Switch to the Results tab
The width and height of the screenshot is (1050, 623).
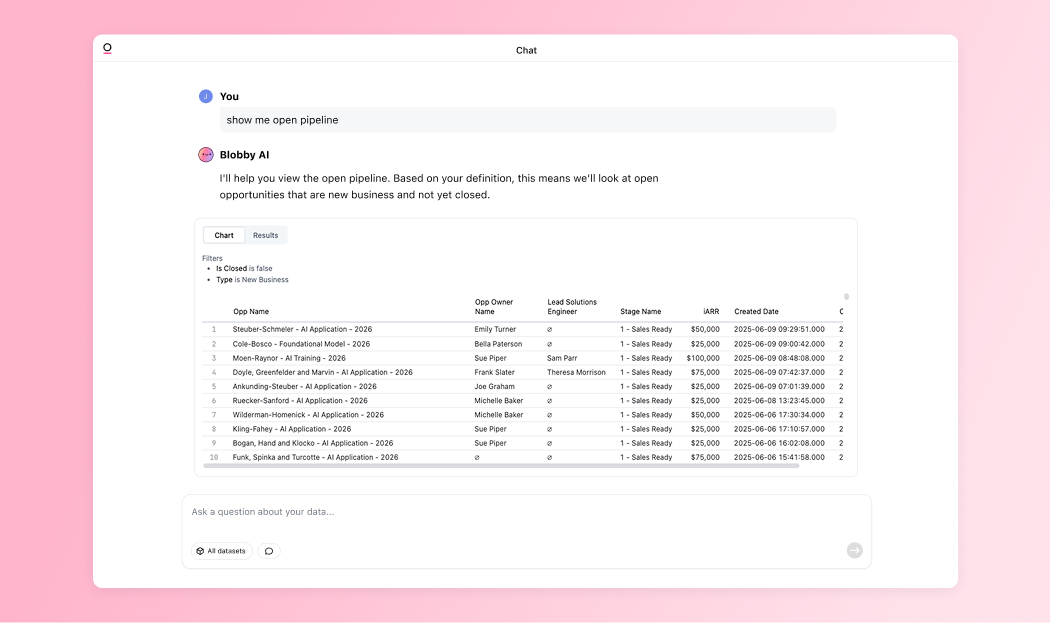[265, 236]
